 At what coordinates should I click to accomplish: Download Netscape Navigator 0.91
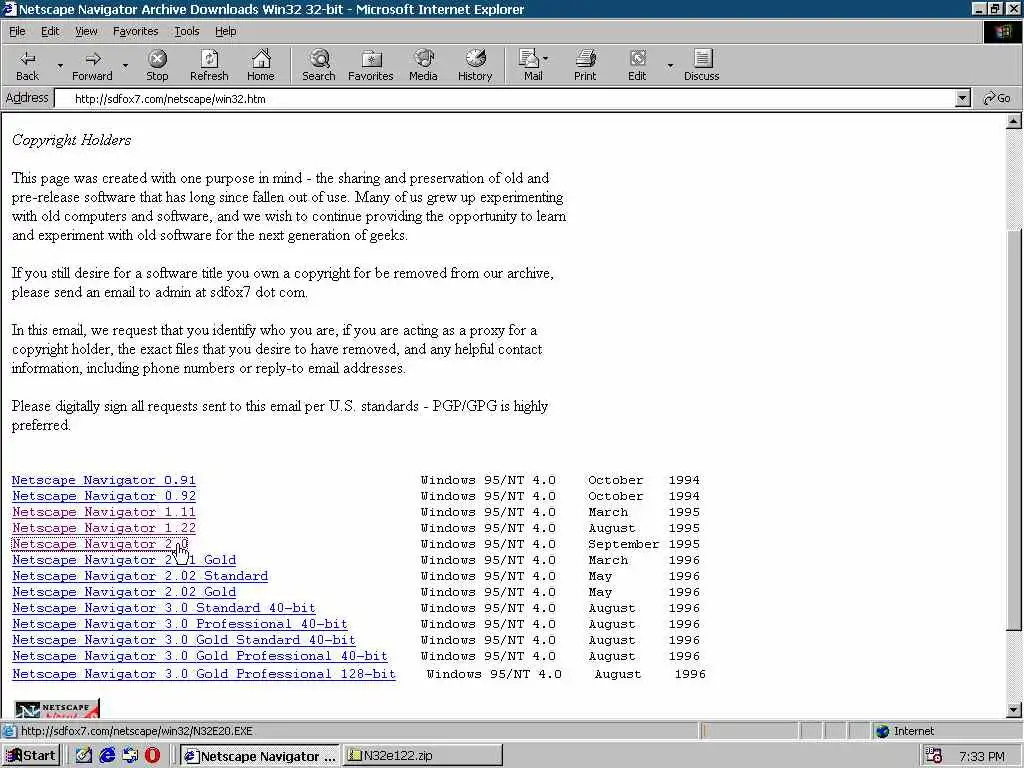104,480
